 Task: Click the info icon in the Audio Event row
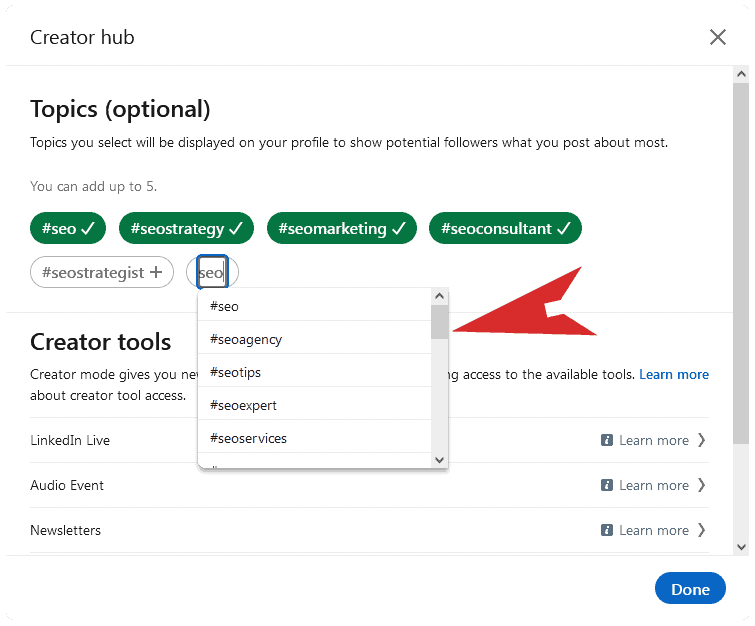[x=607, y=485]
